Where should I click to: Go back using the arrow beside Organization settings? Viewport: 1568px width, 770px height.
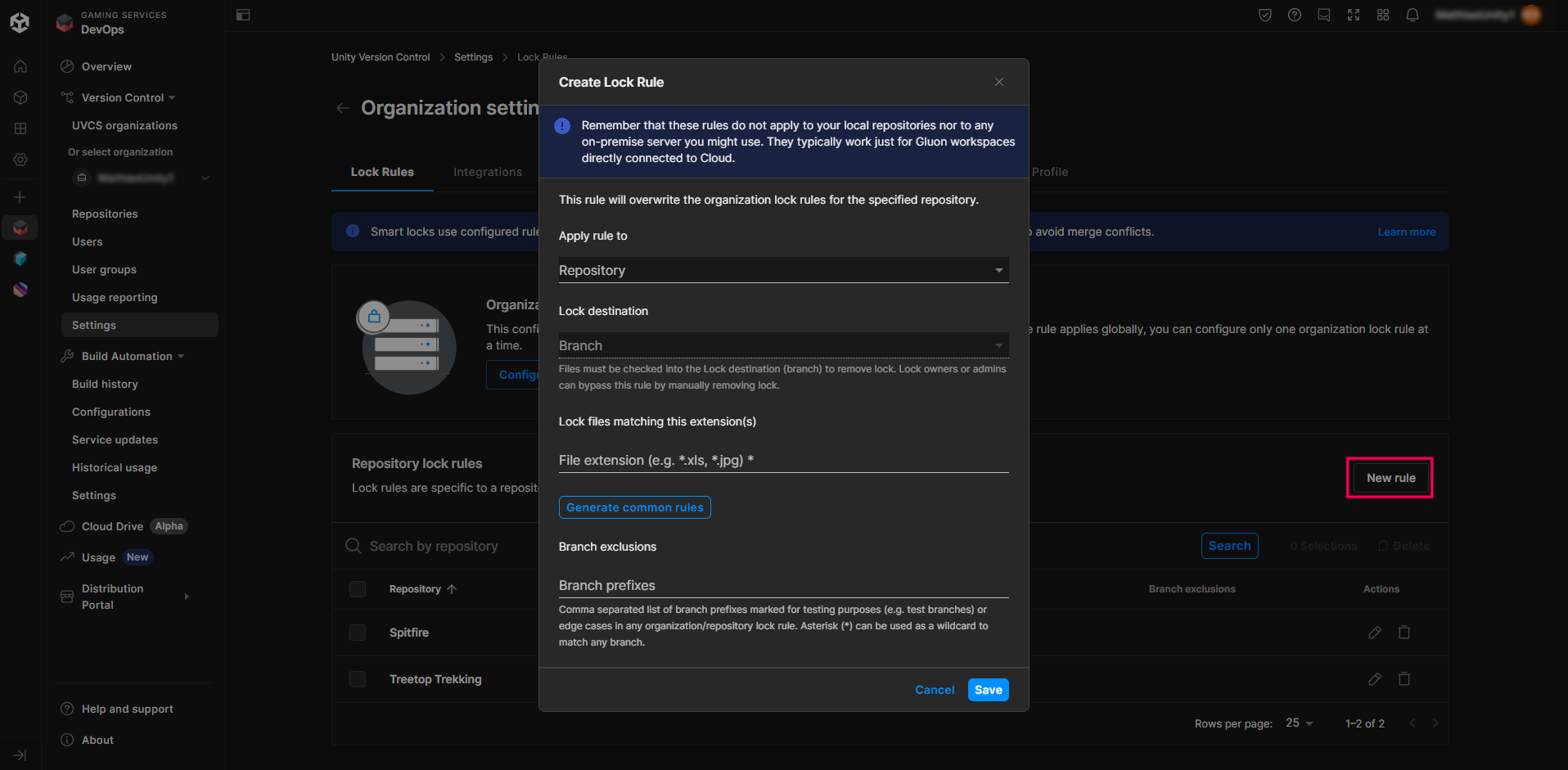click(343, 108)
